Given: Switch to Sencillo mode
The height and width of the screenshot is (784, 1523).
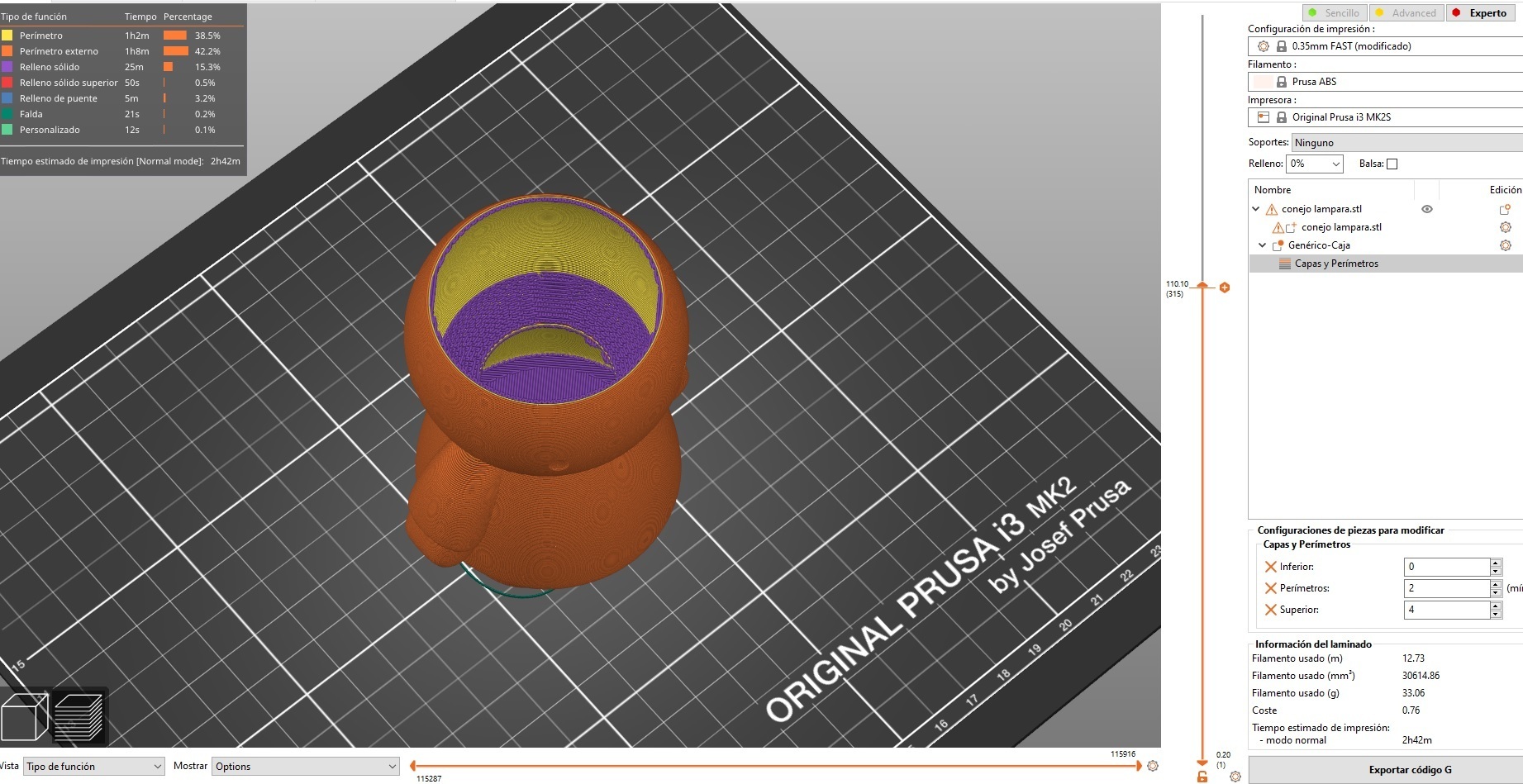Looking at the screenshot, I should tap(1334, 12).
